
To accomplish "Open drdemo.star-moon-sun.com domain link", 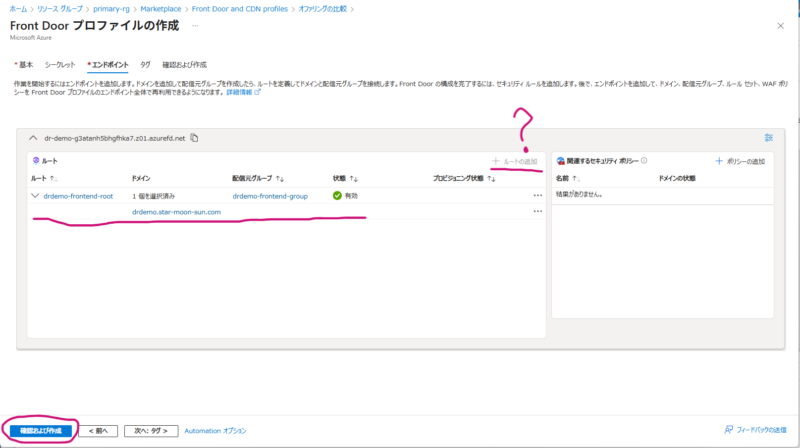I will pyautogui.click(x=177, y=212).
